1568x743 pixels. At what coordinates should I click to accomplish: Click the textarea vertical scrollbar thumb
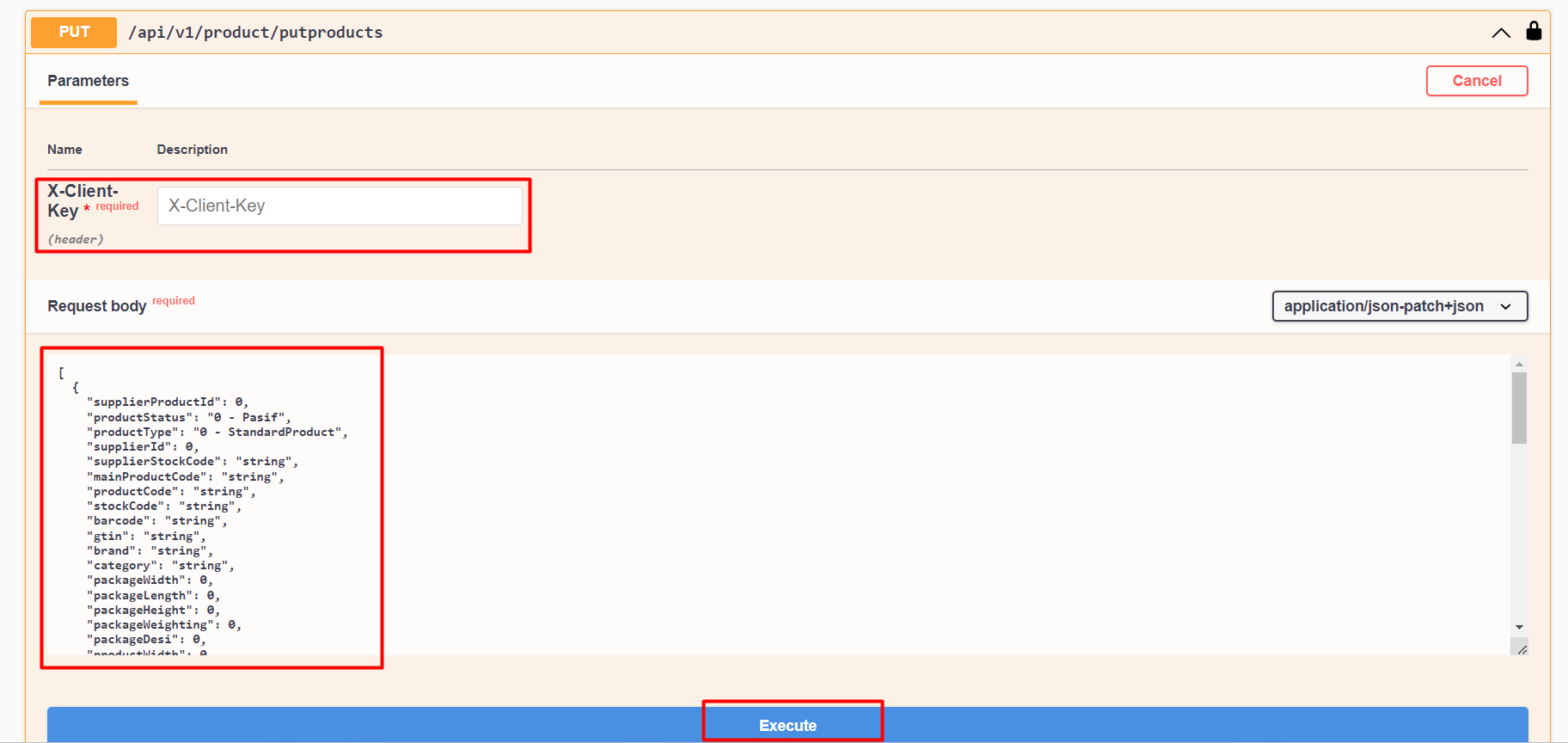1519,408
